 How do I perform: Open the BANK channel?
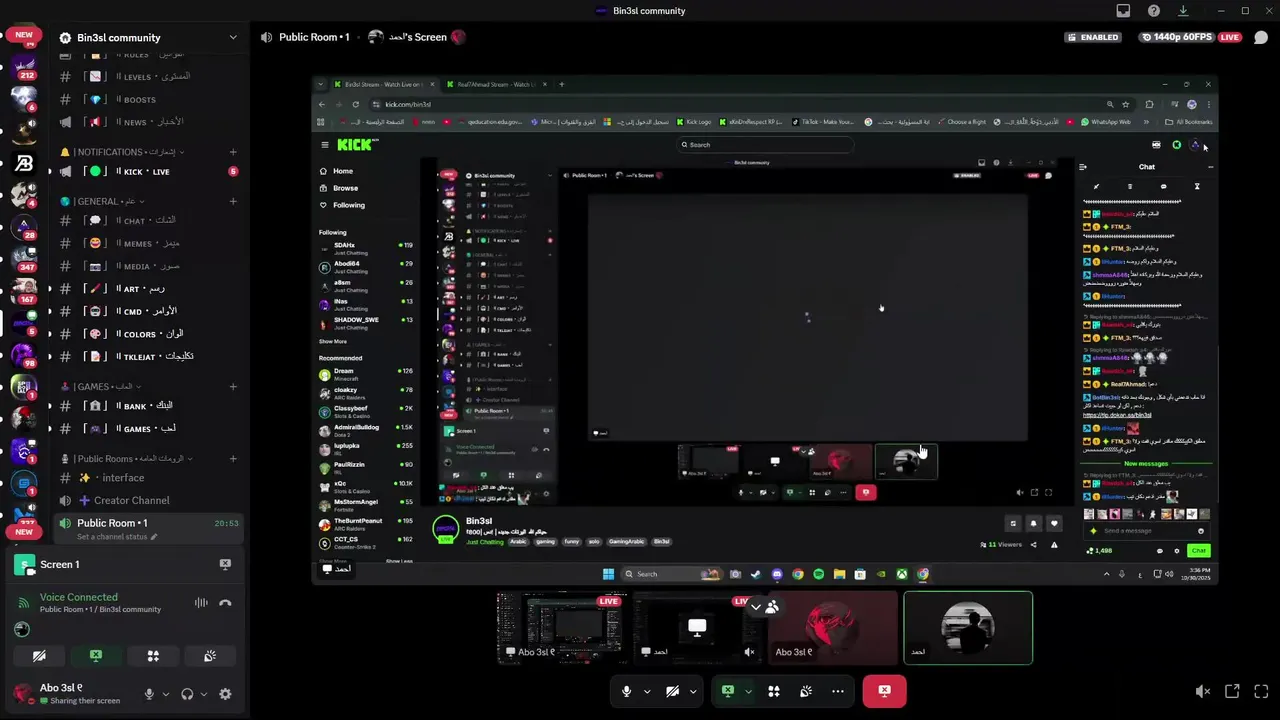pyautogui.click(x=148, y=406)
